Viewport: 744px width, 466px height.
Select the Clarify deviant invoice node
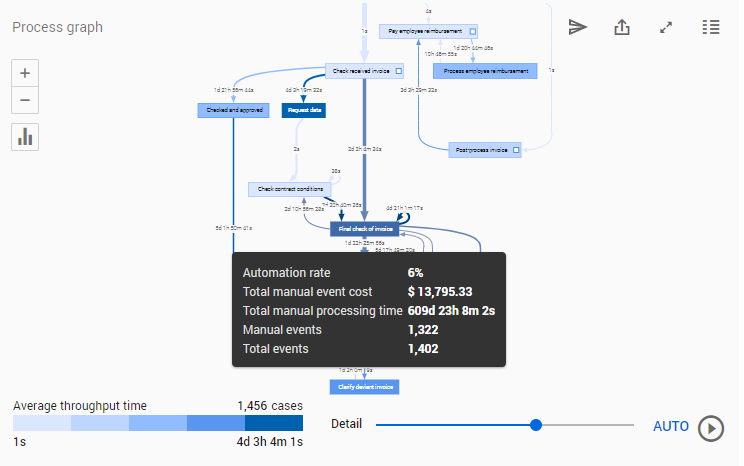click(364, 386)
